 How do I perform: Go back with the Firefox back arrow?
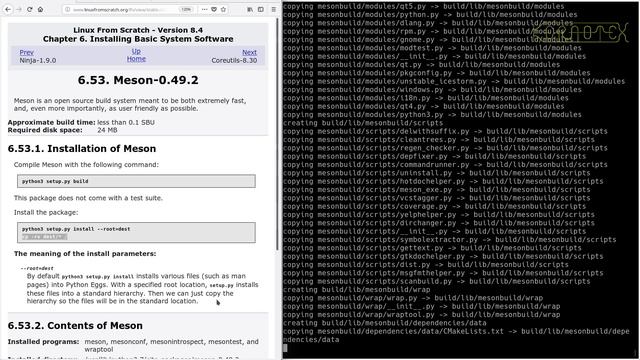tap(8, 9)
